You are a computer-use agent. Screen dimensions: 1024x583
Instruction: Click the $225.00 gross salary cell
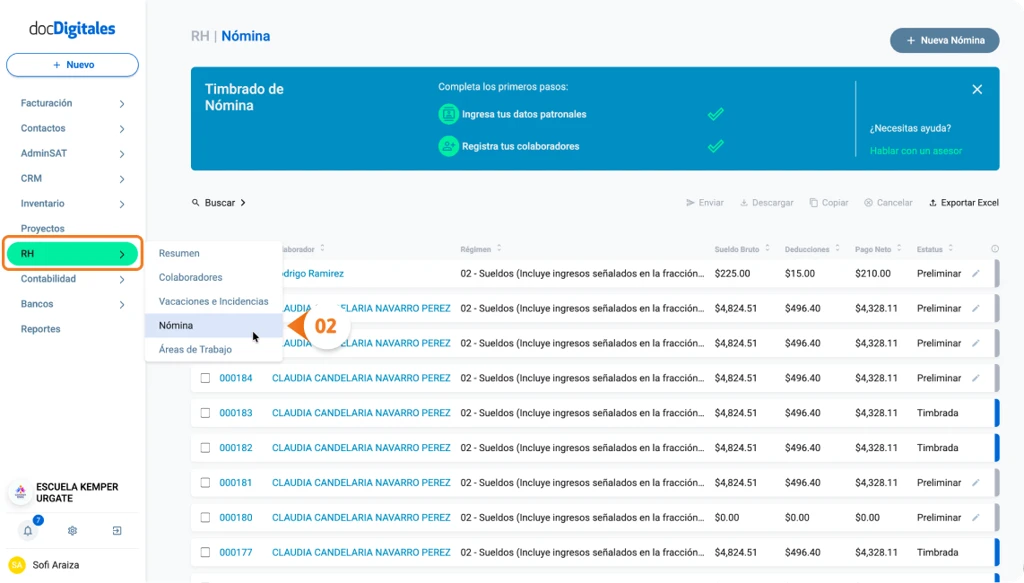pyautogui.click(x=732, y=274)
